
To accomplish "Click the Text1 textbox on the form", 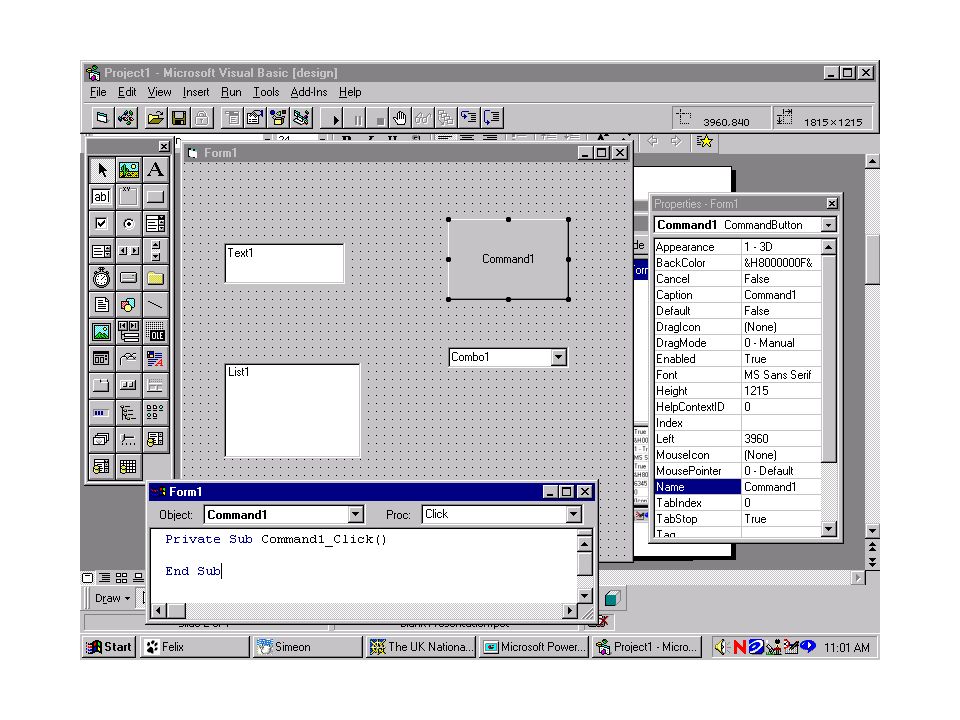I will [x=285, y=264].
